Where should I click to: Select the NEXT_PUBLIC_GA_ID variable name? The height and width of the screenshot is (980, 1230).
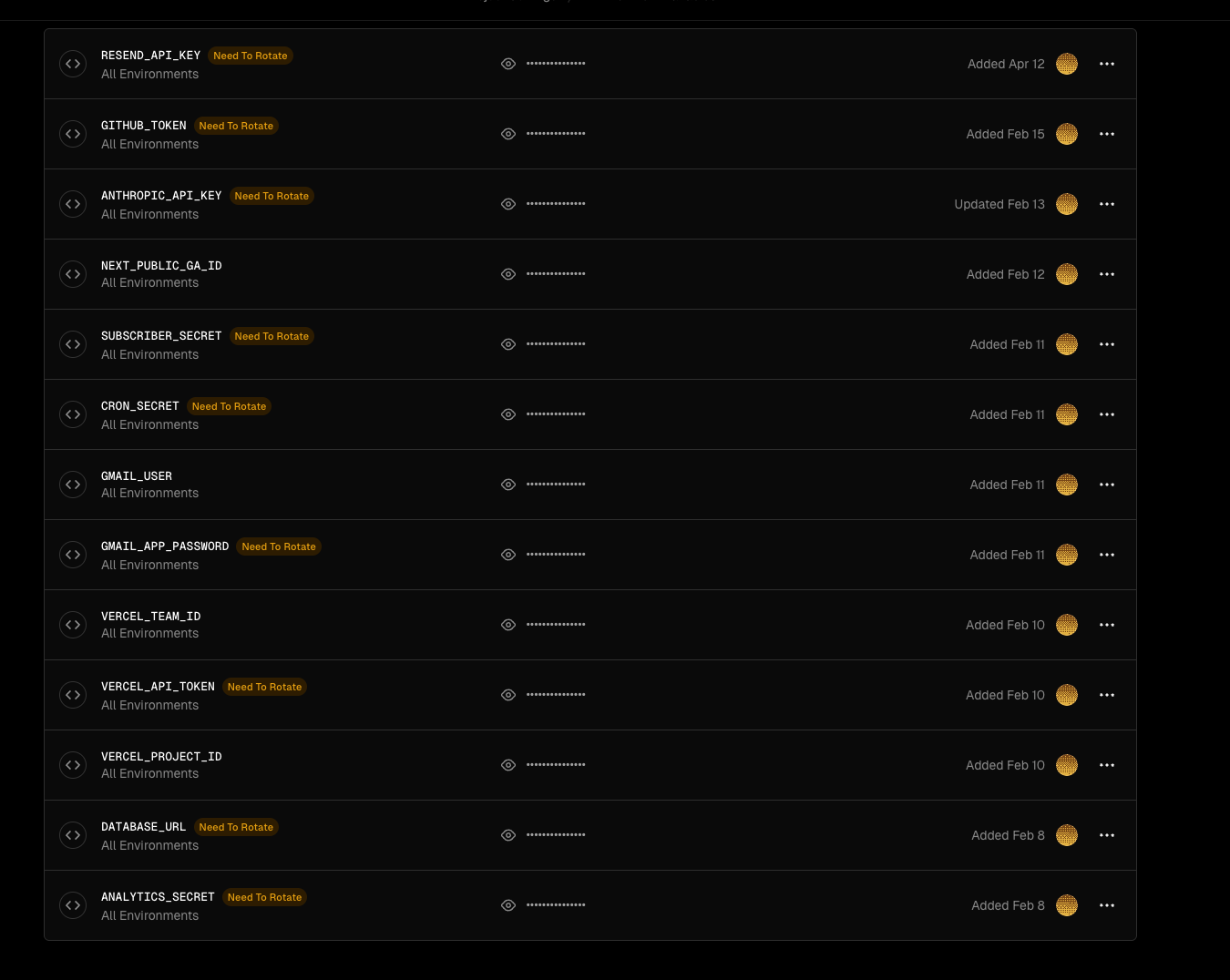coord(161,266)
